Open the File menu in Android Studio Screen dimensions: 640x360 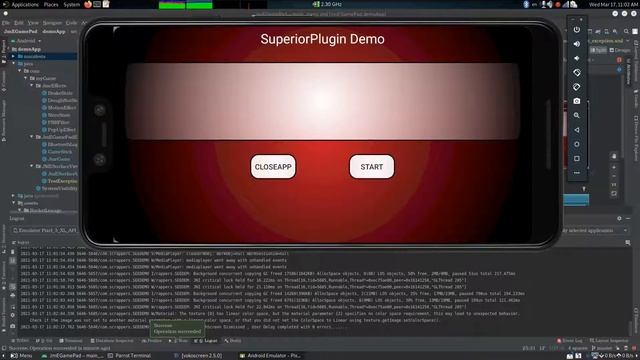coord(7,23)
